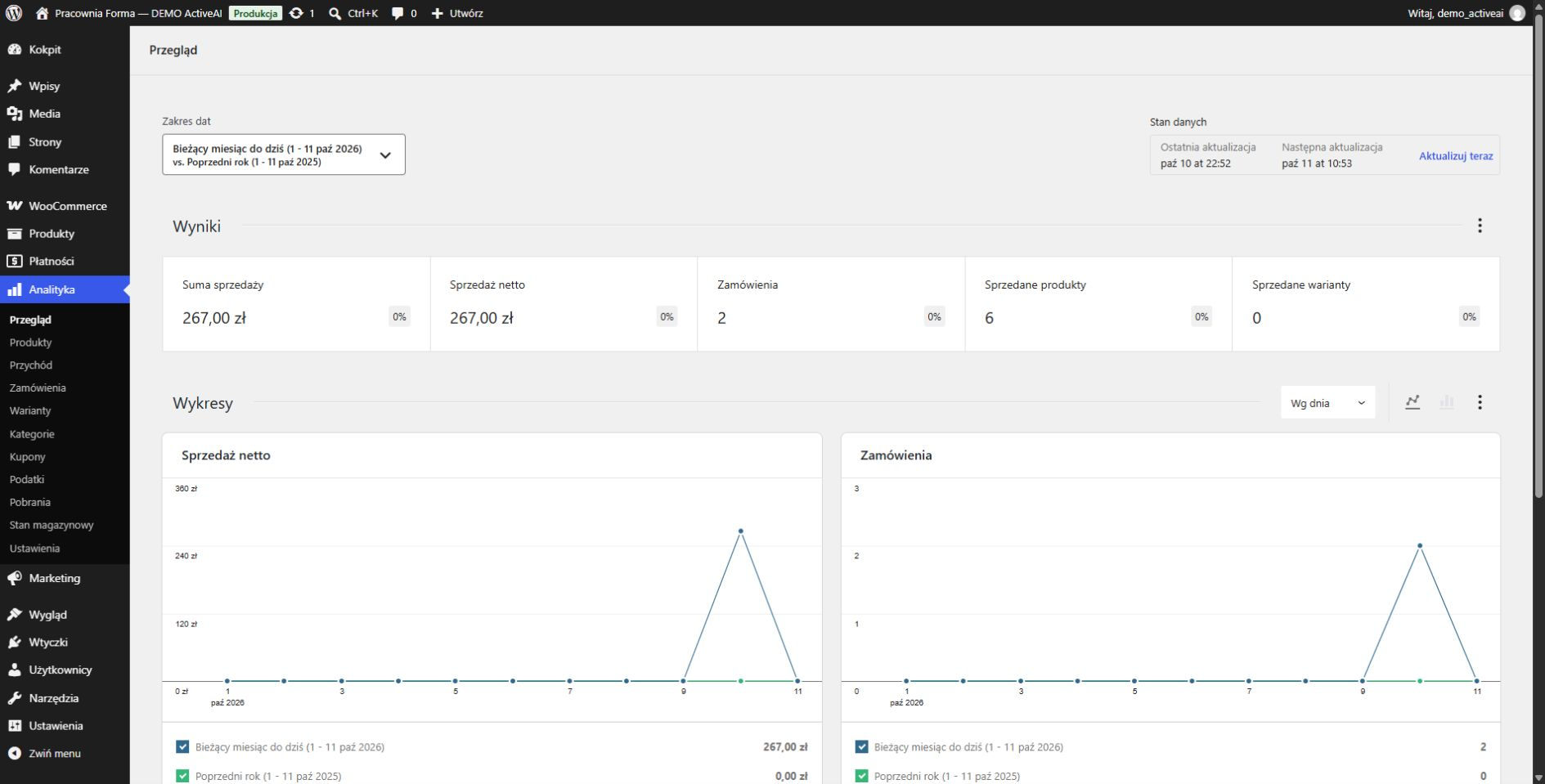This screenshot has height=784, width=1545.
Task: Open Wyniki section options menu
Action: [1480, 226]
